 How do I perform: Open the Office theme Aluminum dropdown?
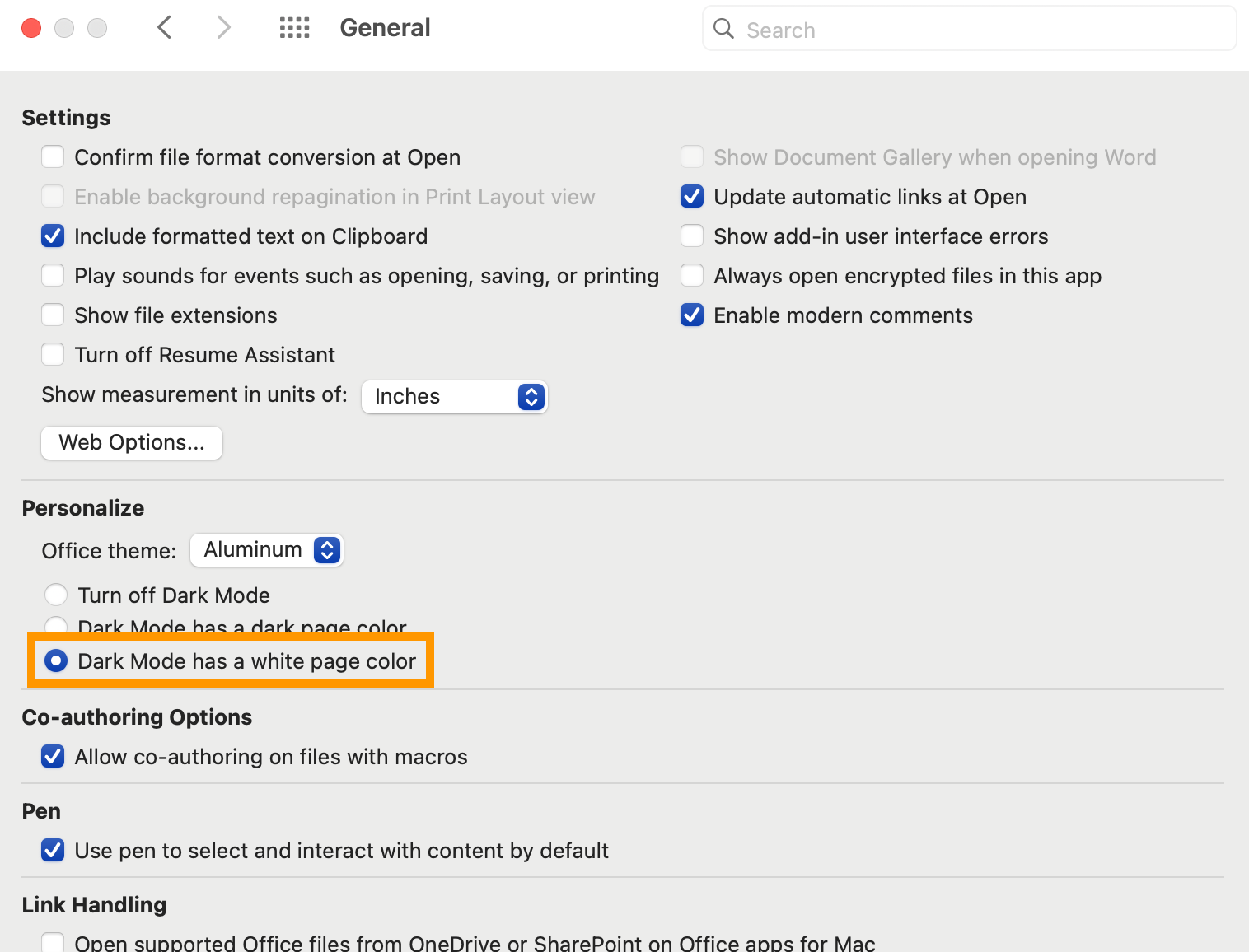[x=266, y=550]
